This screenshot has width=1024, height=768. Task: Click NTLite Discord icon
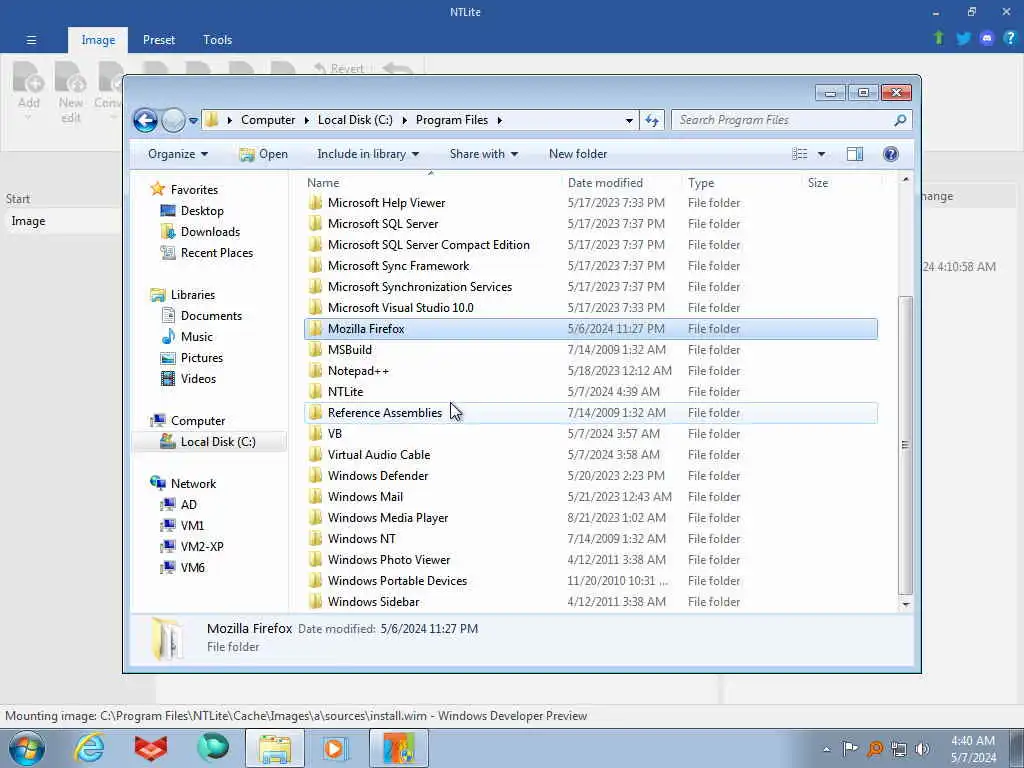(987, 39)
